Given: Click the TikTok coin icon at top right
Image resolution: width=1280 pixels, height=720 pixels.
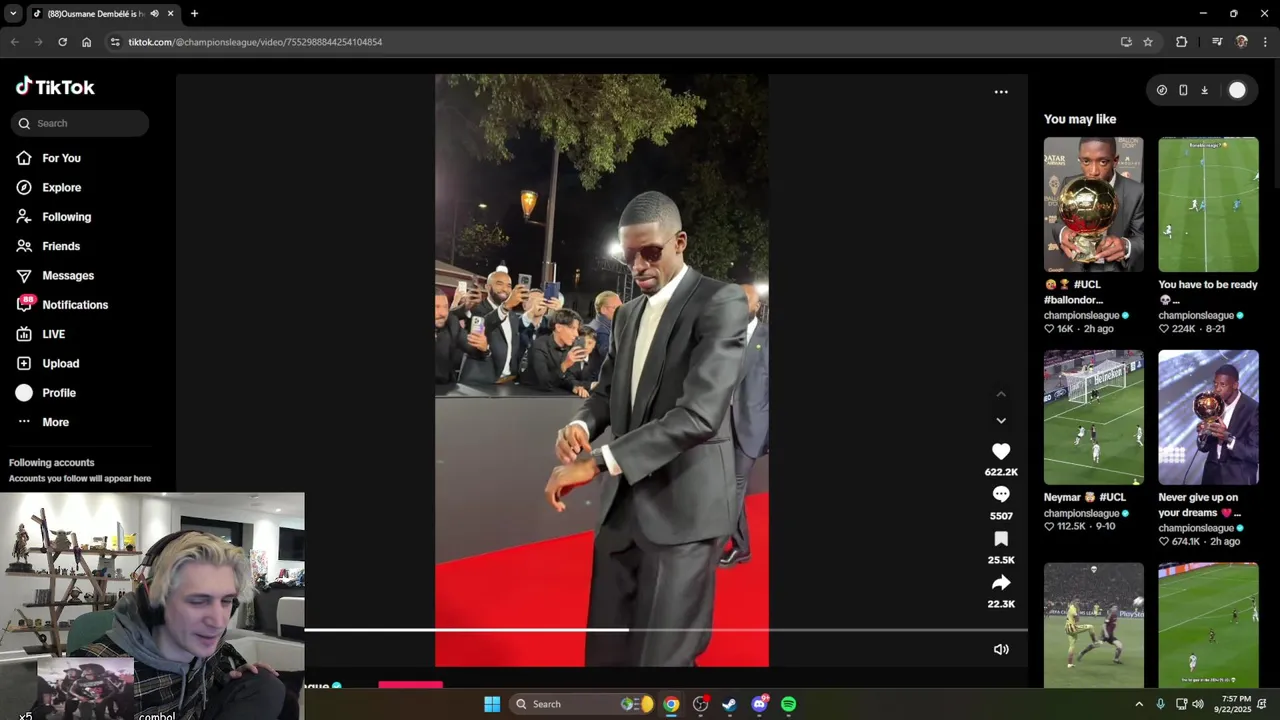Looking at the screenshot, I should 1162,90.
